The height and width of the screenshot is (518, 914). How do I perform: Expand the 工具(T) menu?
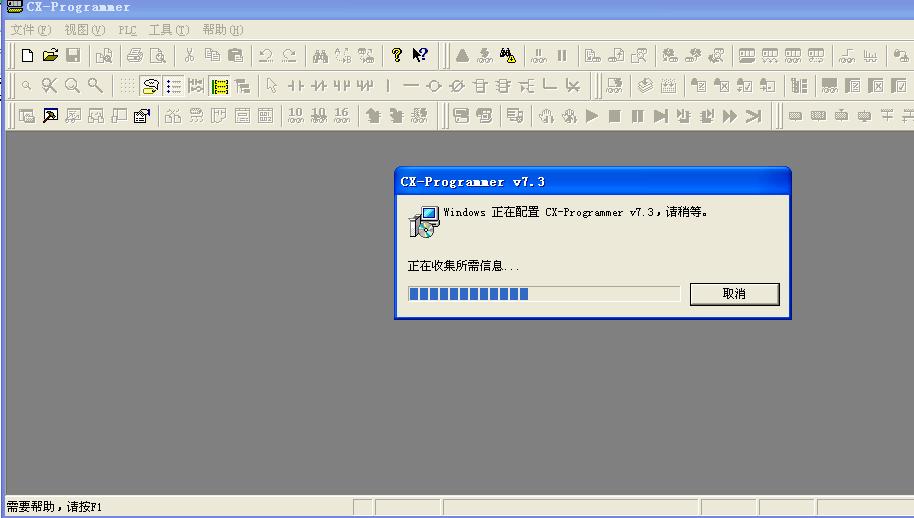pos(168,30)
